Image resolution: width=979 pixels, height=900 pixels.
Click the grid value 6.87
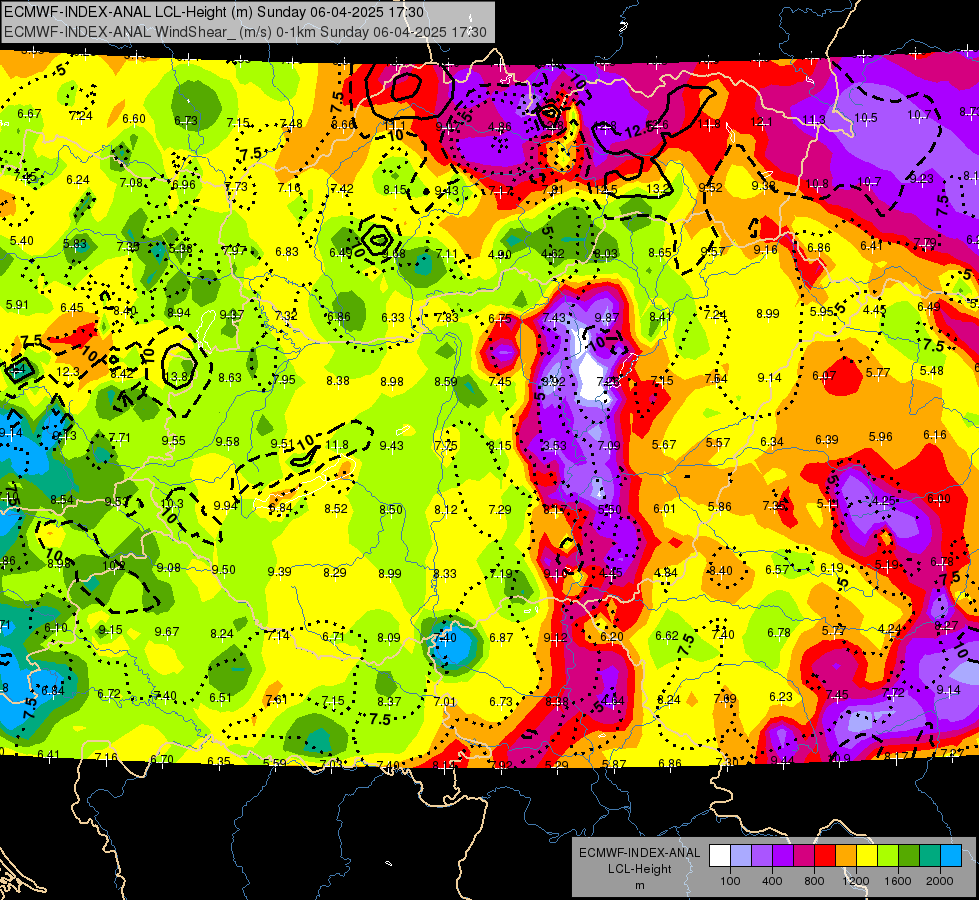pyautogui.click(x=501, y=638)
